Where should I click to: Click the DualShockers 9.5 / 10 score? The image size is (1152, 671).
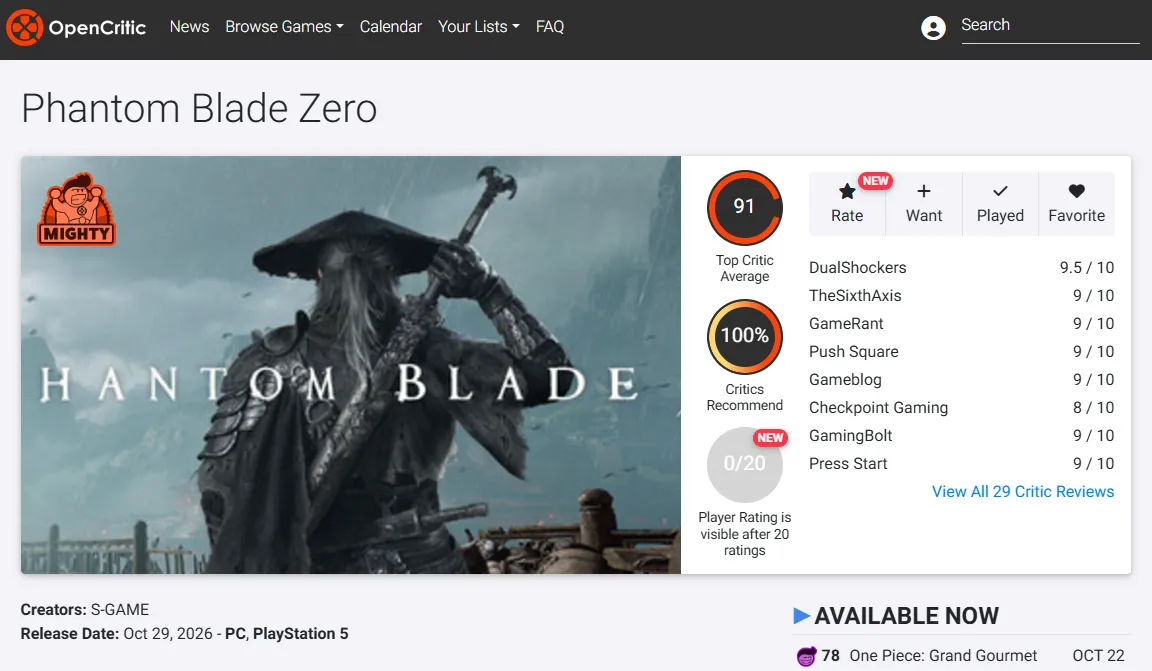(1087, 268)
